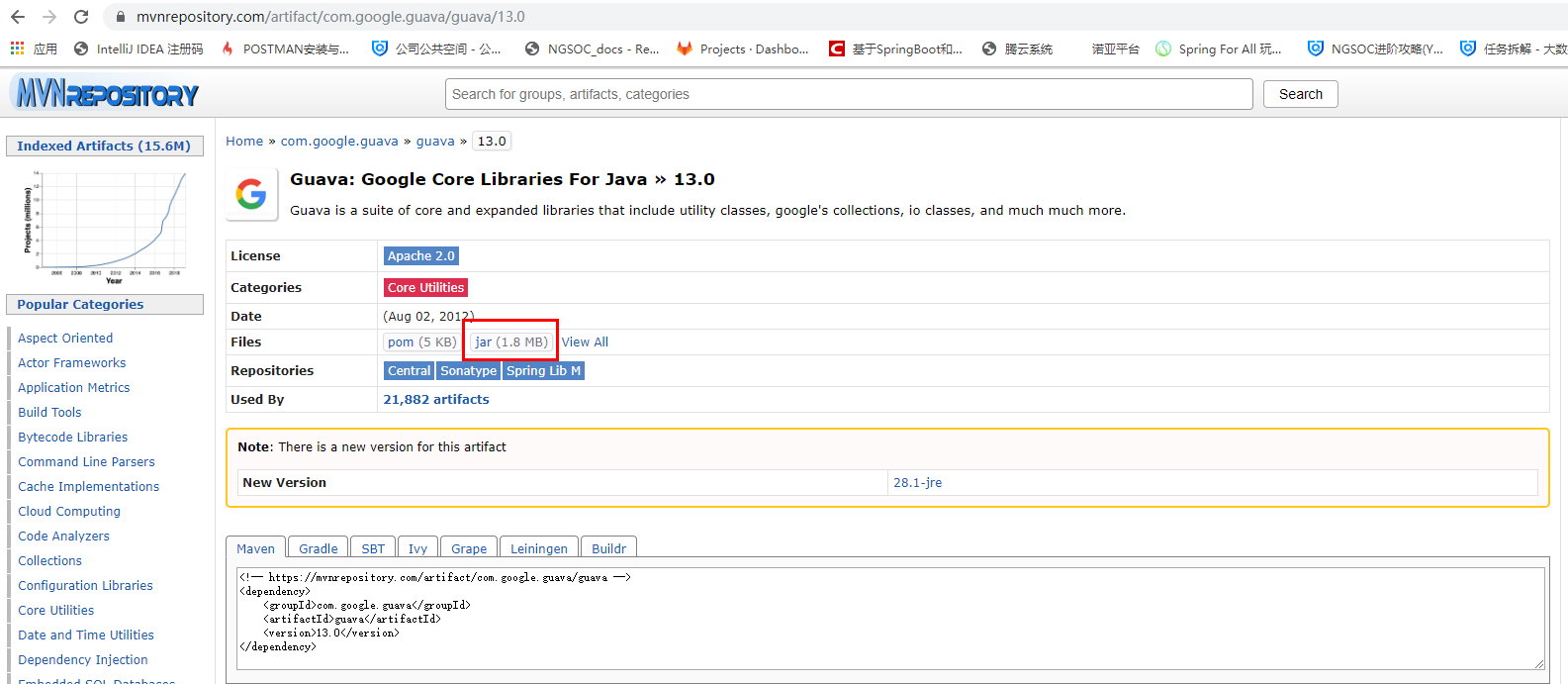This screenshot has width=1568, height=684.
Task: Click the Popular Categories header
Action: click(x=104, y=304)
